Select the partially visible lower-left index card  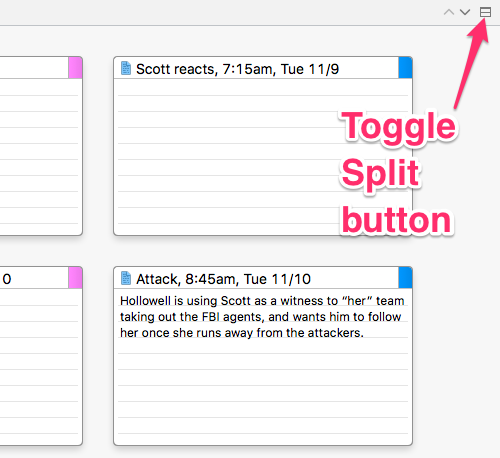coord(41,356)
